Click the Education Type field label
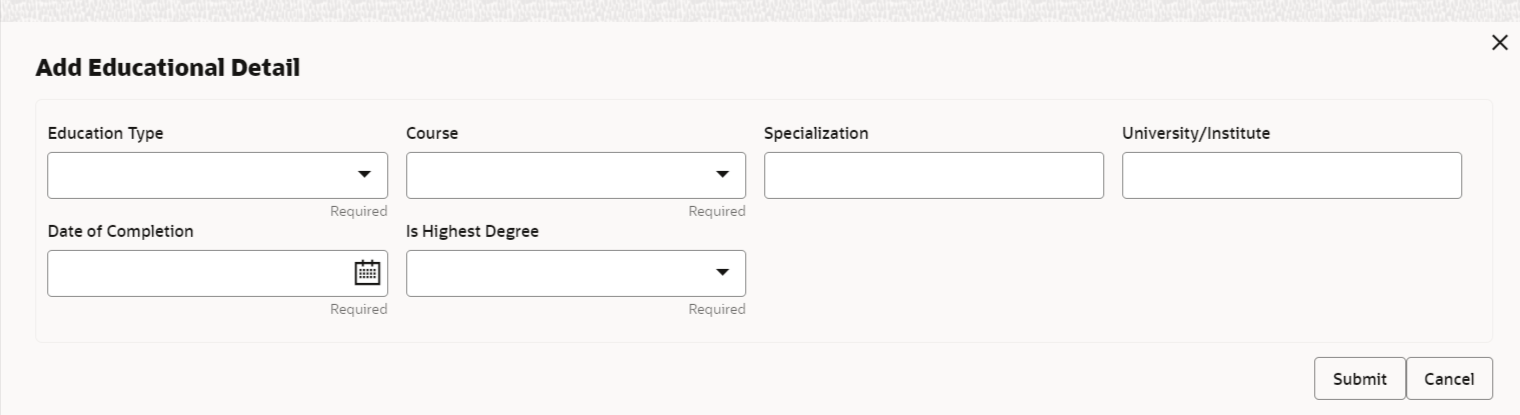Viewport: 1520px width, 415px height. 105,133
